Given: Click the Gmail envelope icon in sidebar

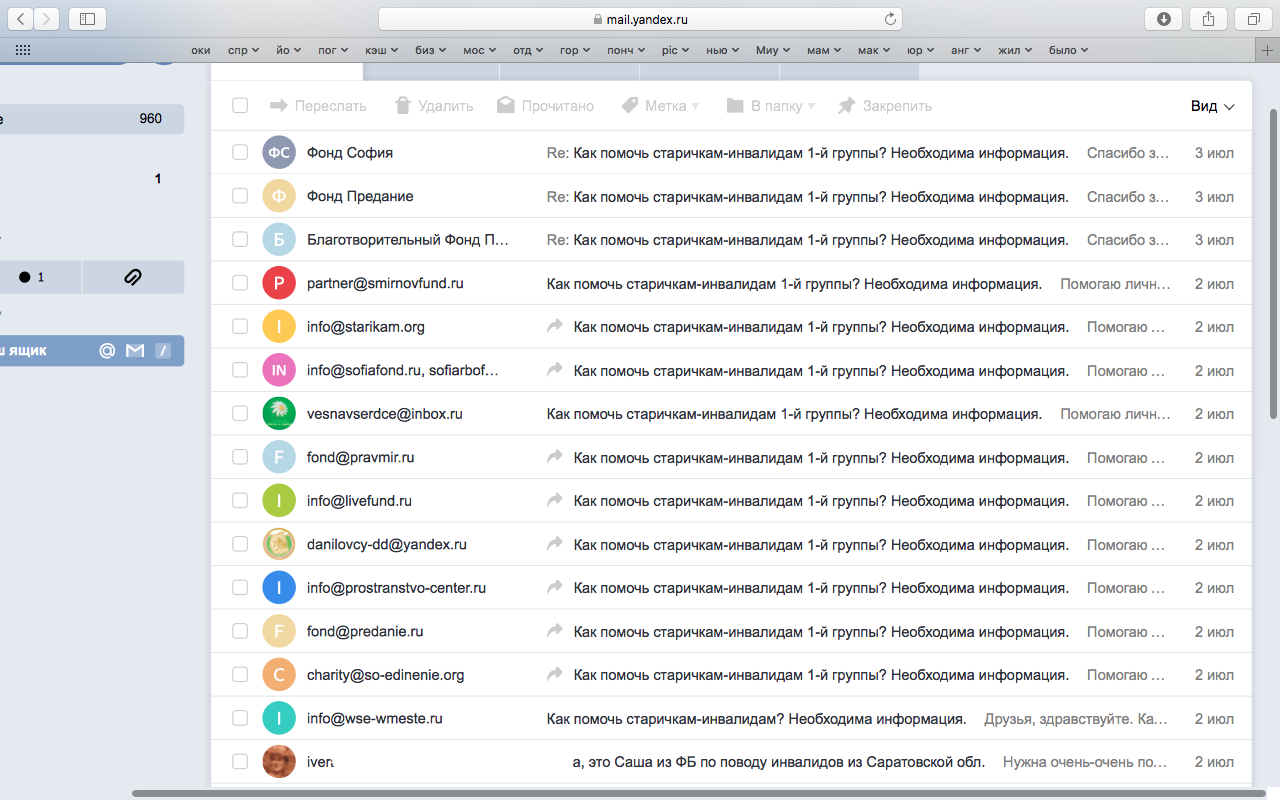Looking at the screenshot, I should point(135,350).
